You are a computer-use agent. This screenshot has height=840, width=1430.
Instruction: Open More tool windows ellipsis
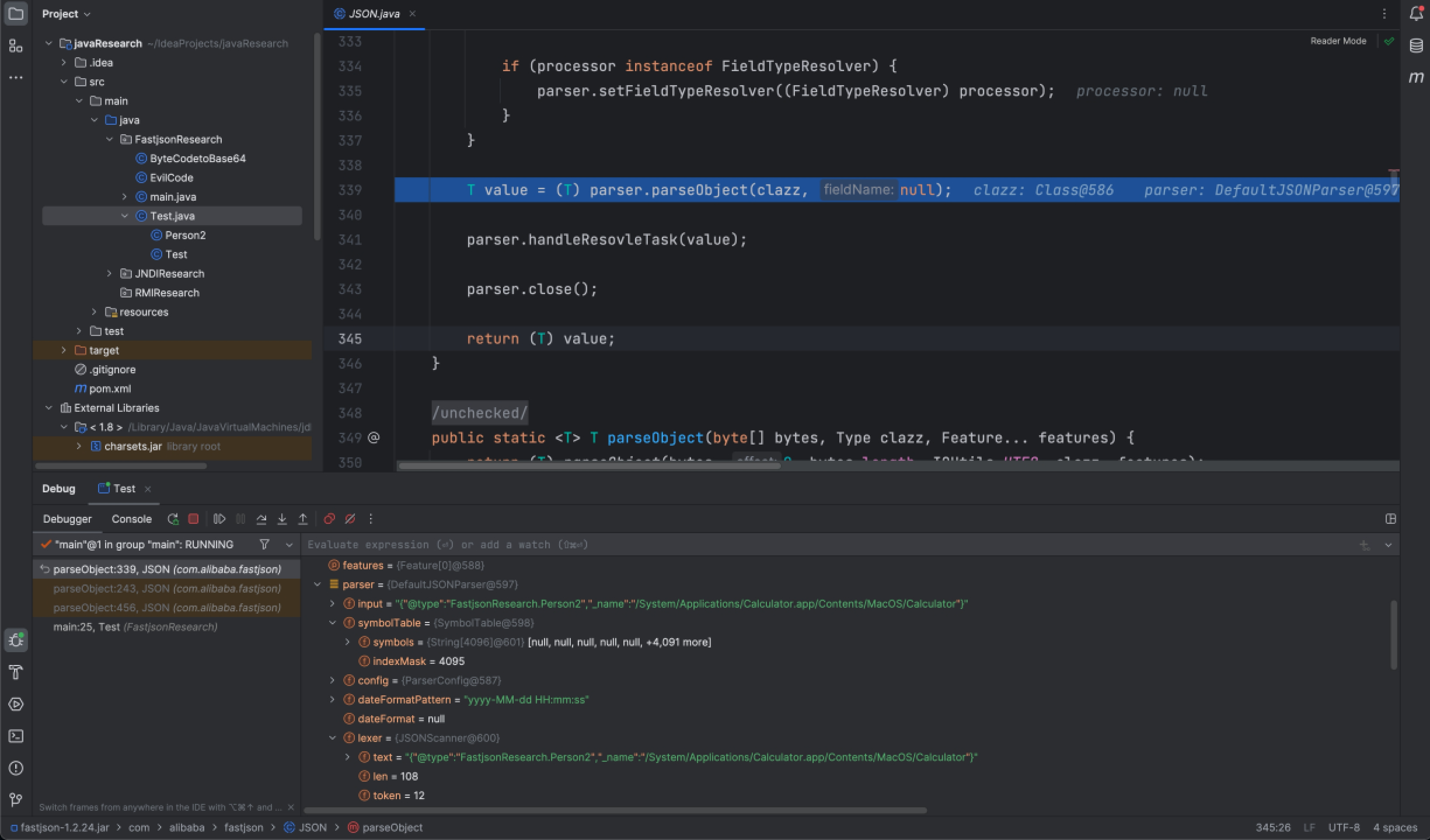16,78
